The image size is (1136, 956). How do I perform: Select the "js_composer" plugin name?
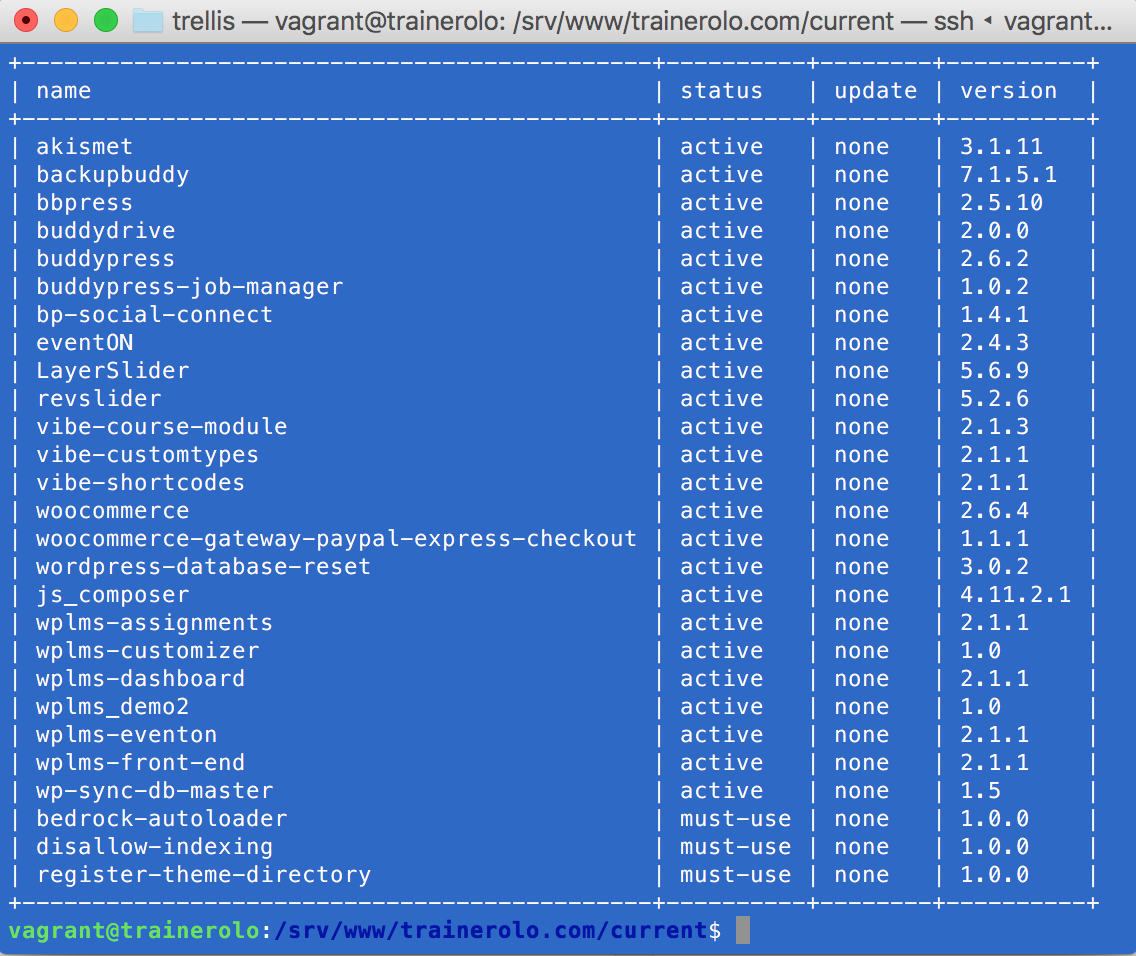pos(113,595)
